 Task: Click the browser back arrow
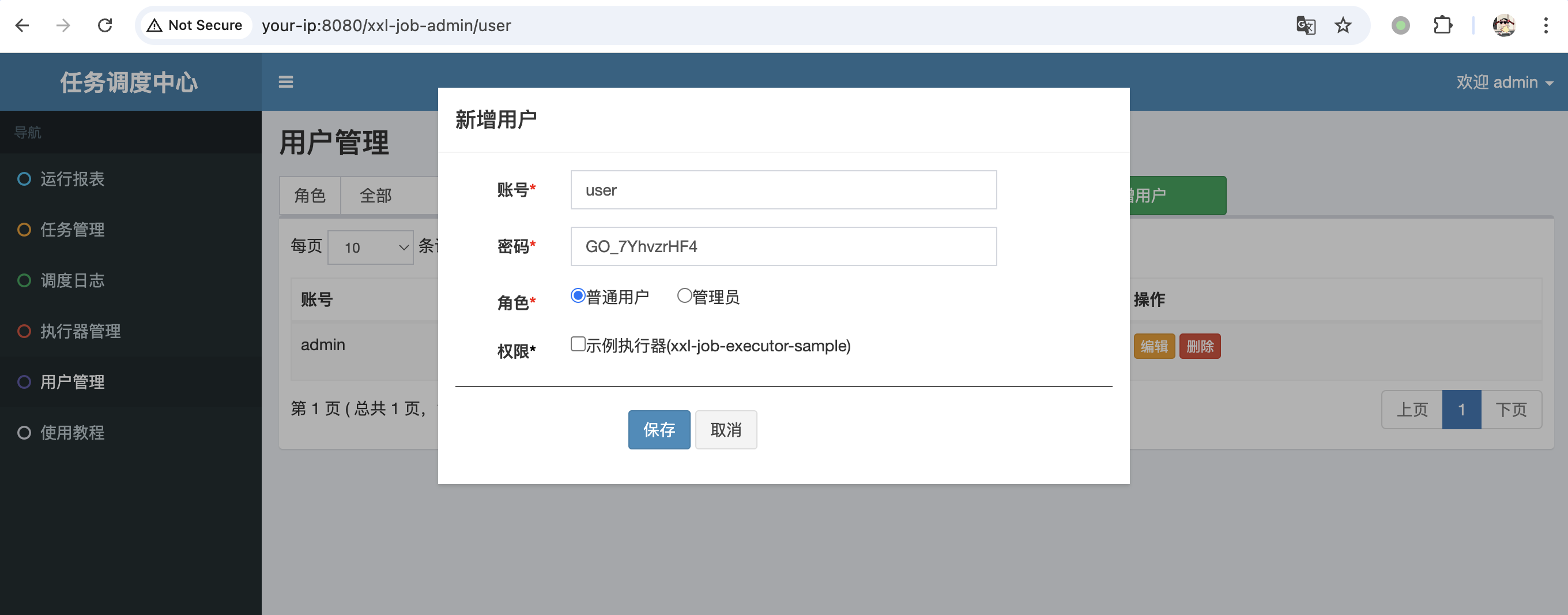pyautogui.click(x=22, y=25)
